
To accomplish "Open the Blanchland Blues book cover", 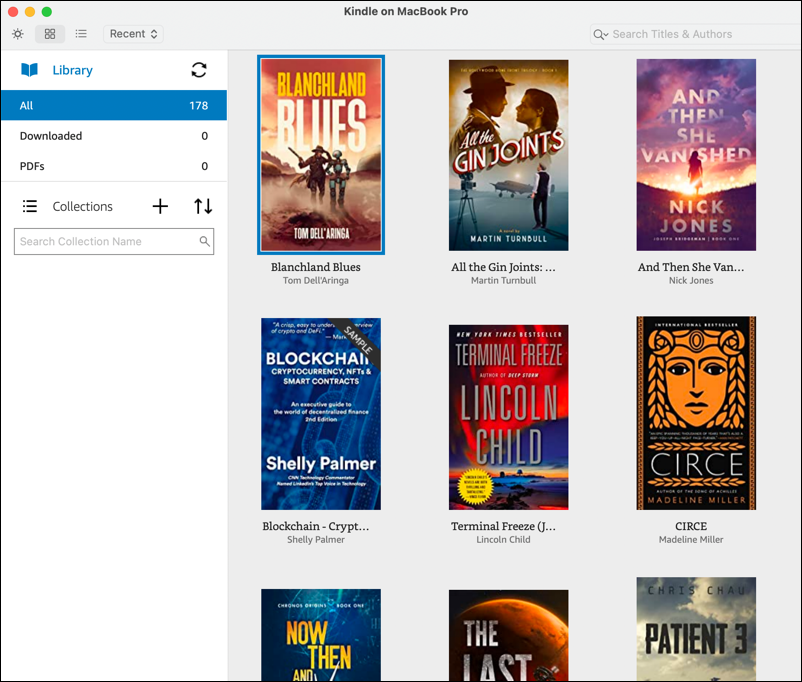I will tap(321, 155).
